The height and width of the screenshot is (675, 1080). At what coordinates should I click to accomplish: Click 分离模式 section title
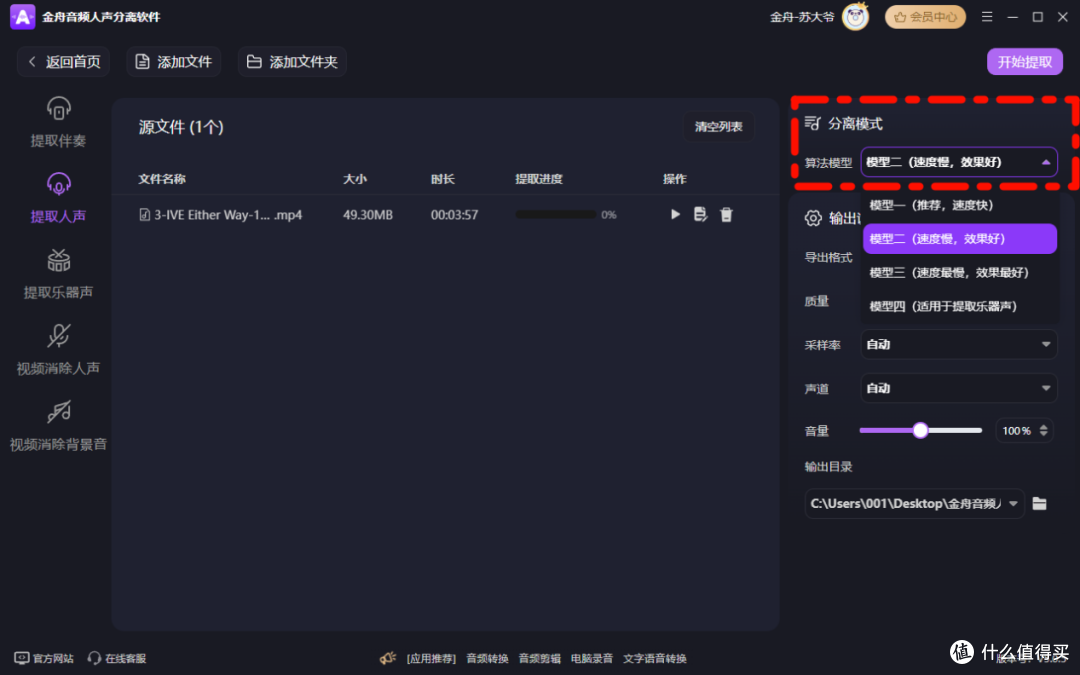855,124
